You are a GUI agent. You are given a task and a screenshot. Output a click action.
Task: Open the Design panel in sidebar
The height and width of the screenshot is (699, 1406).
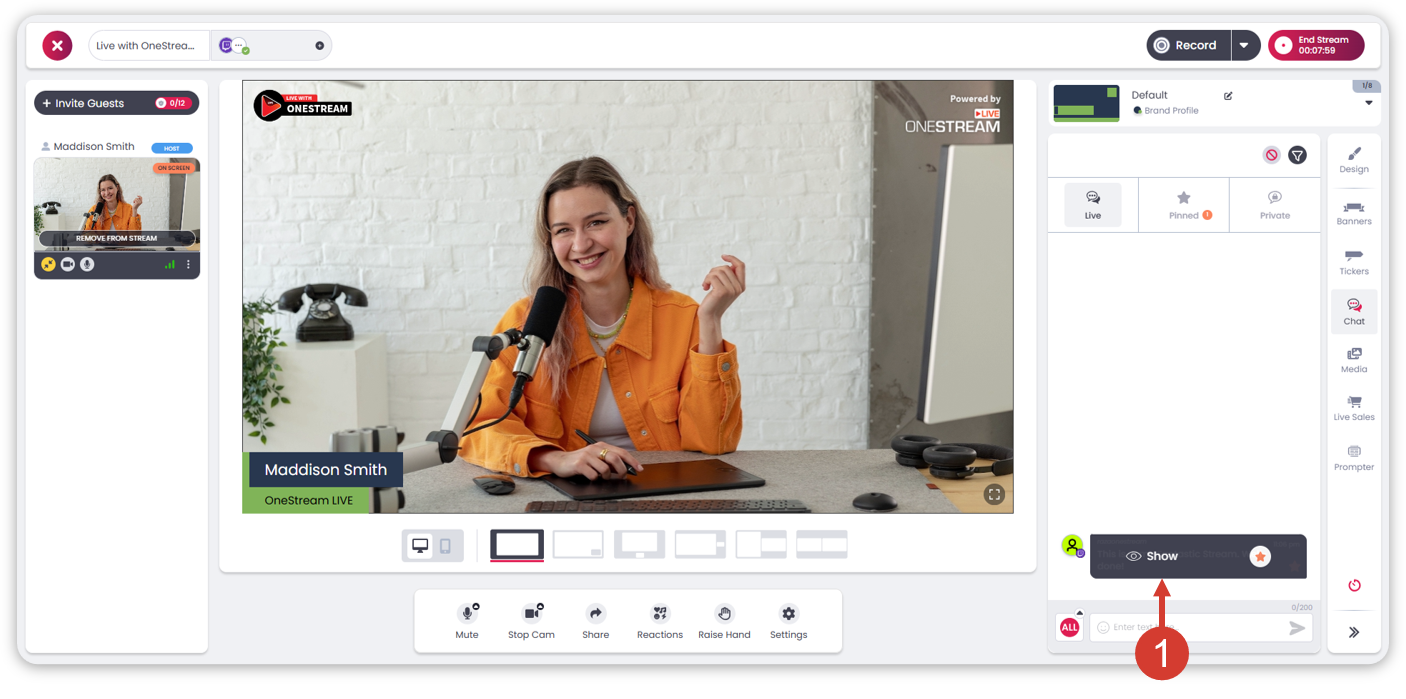click(1354, 159)
